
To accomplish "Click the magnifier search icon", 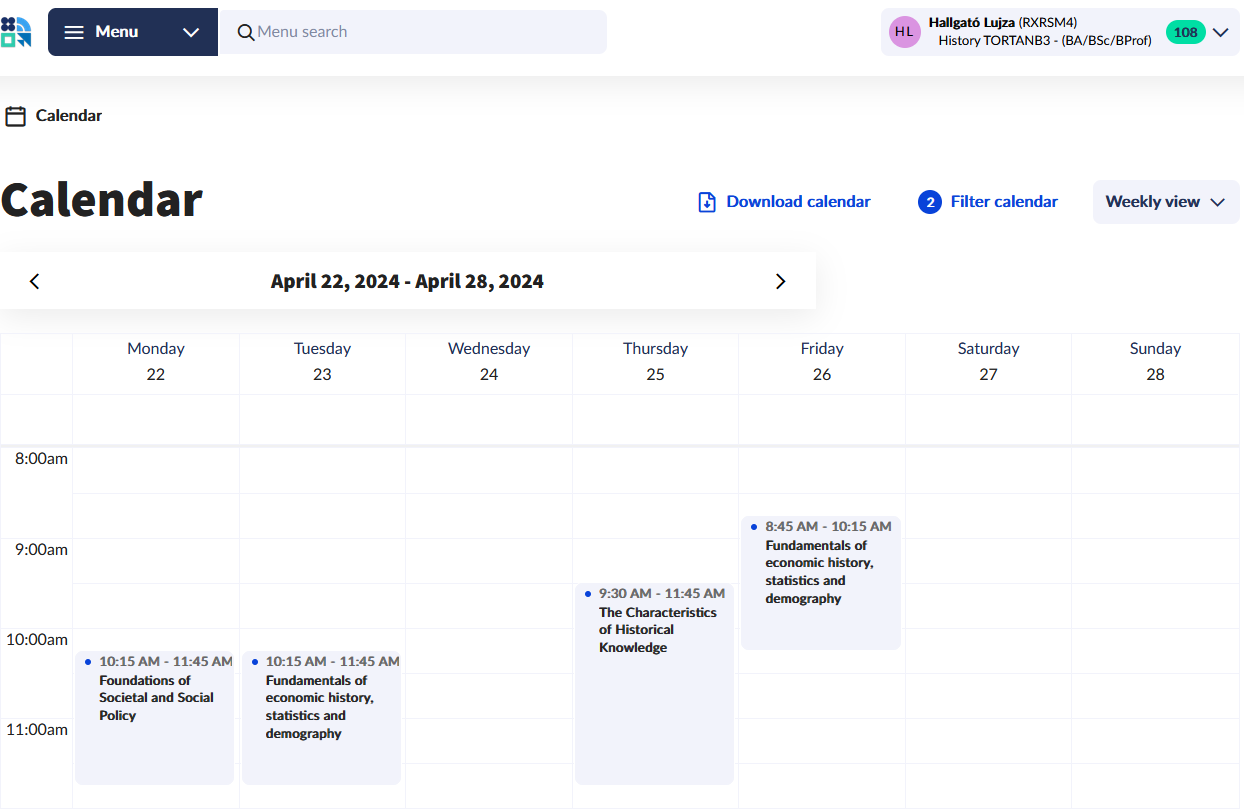I will tap(246, 32).
